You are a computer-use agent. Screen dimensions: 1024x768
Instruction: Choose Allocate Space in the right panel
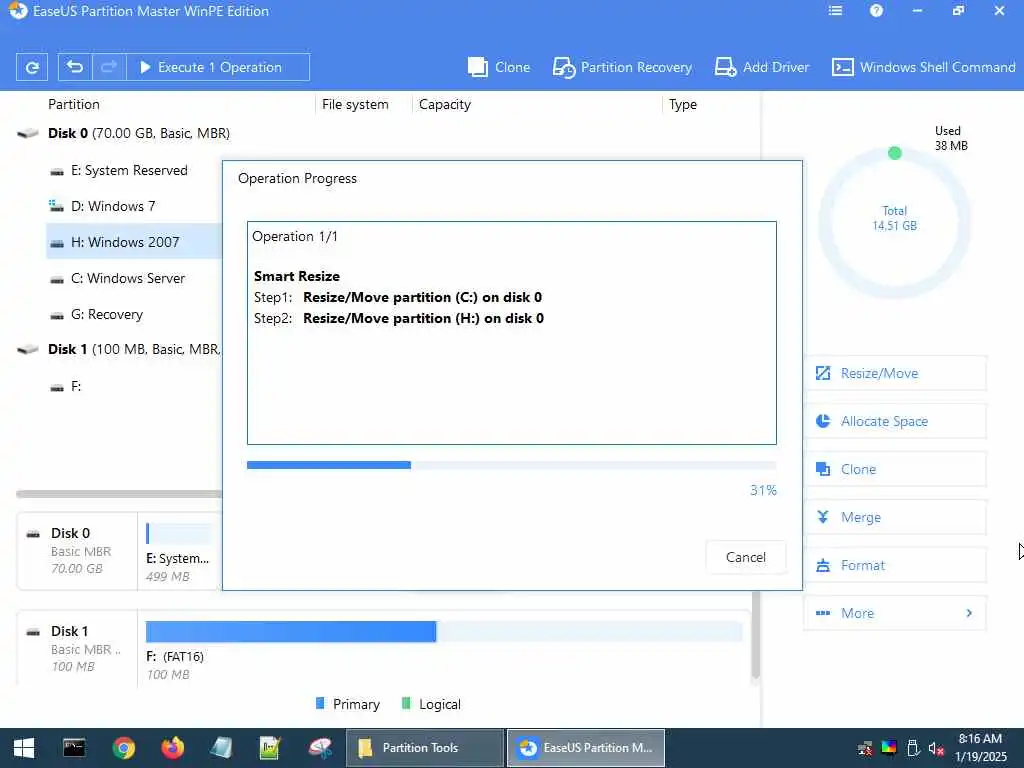click(x=895, y=421)
